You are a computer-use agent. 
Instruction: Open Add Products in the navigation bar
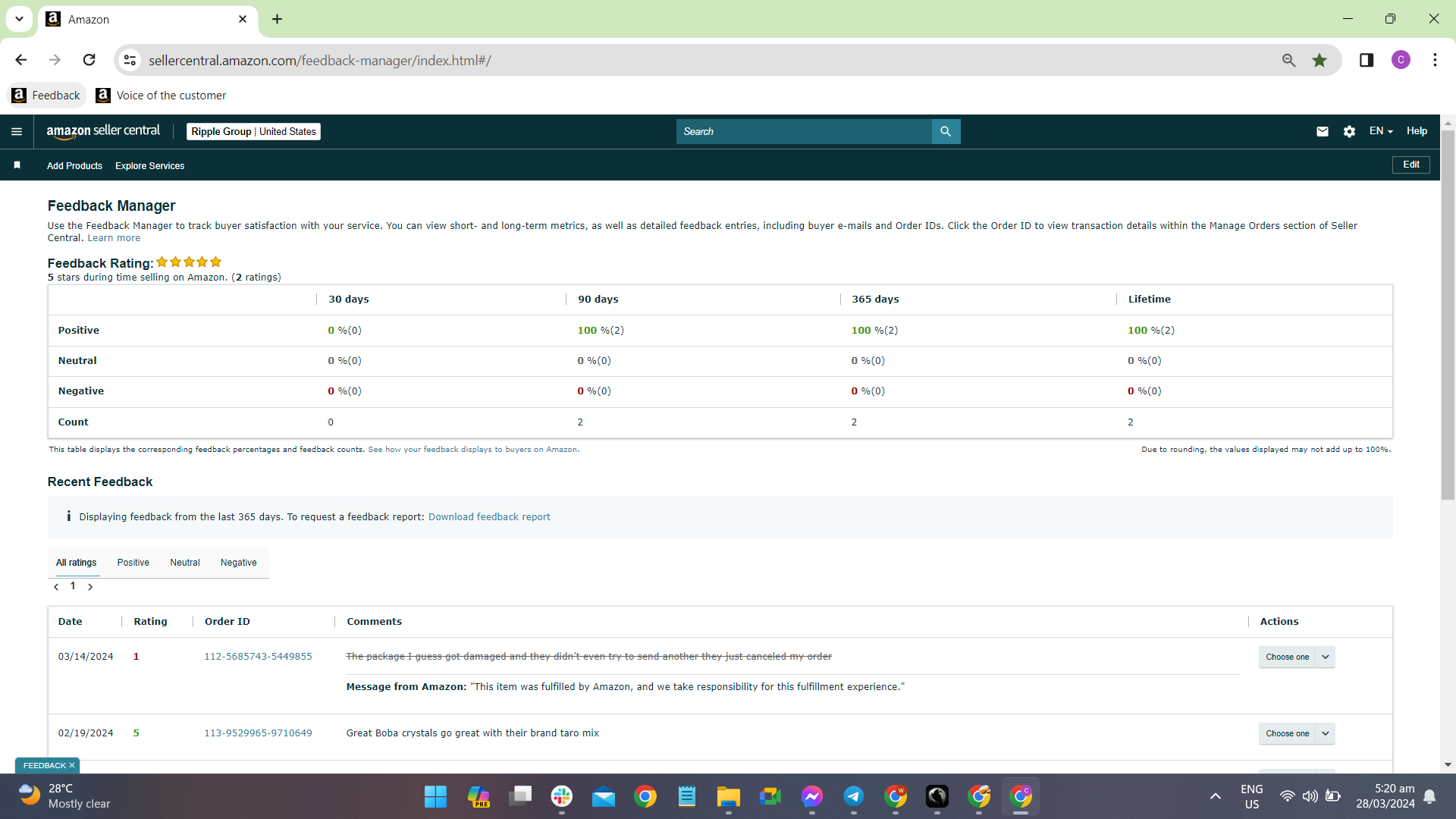(x=74, y=166)
